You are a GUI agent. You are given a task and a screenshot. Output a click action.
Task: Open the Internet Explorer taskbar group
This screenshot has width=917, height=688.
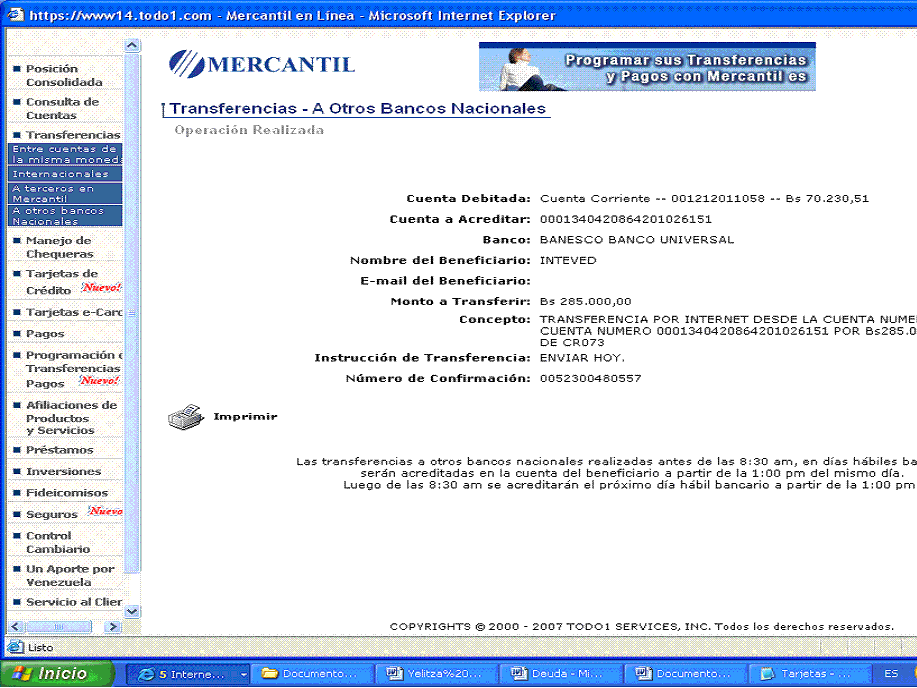point(188,674)
